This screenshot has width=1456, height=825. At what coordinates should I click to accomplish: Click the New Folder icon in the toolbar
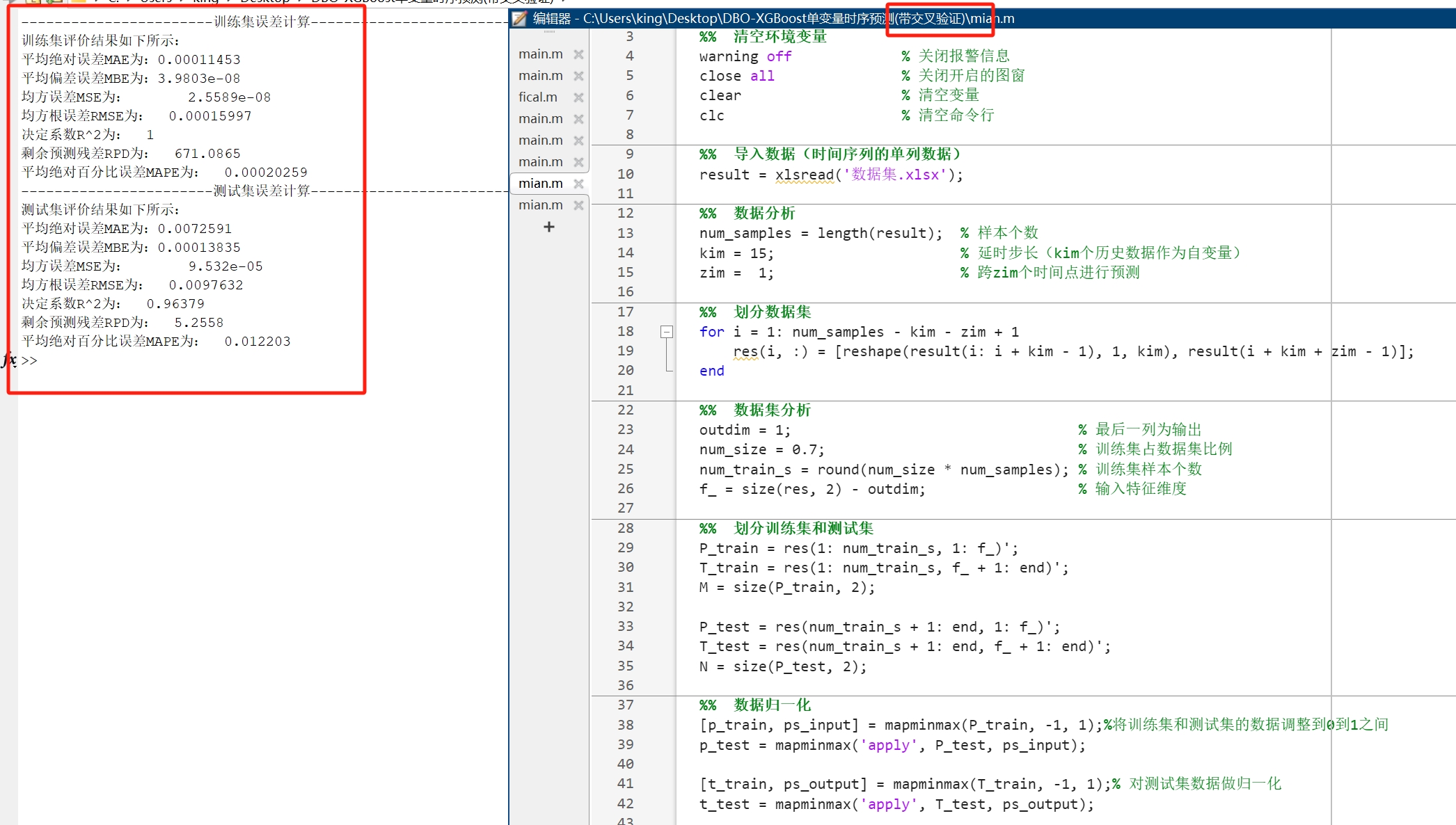click(33, 2)
